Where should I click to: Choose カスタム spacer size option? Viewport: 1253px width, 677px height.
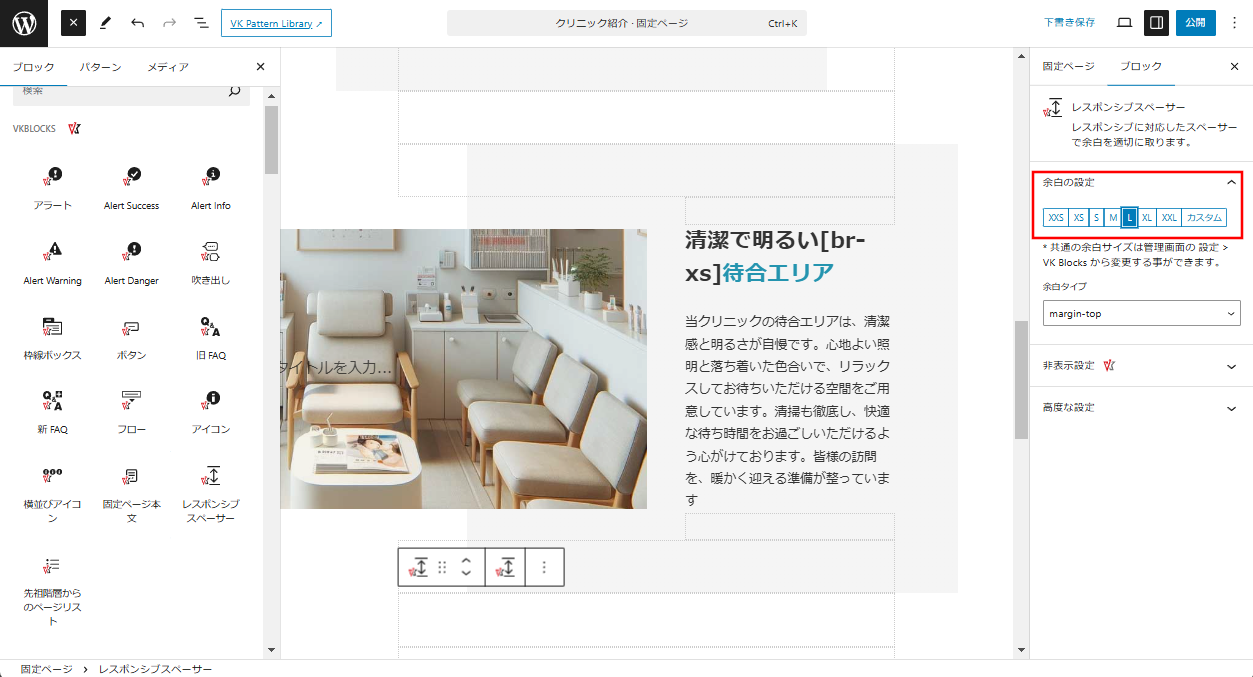click(x=1204, y=218)
